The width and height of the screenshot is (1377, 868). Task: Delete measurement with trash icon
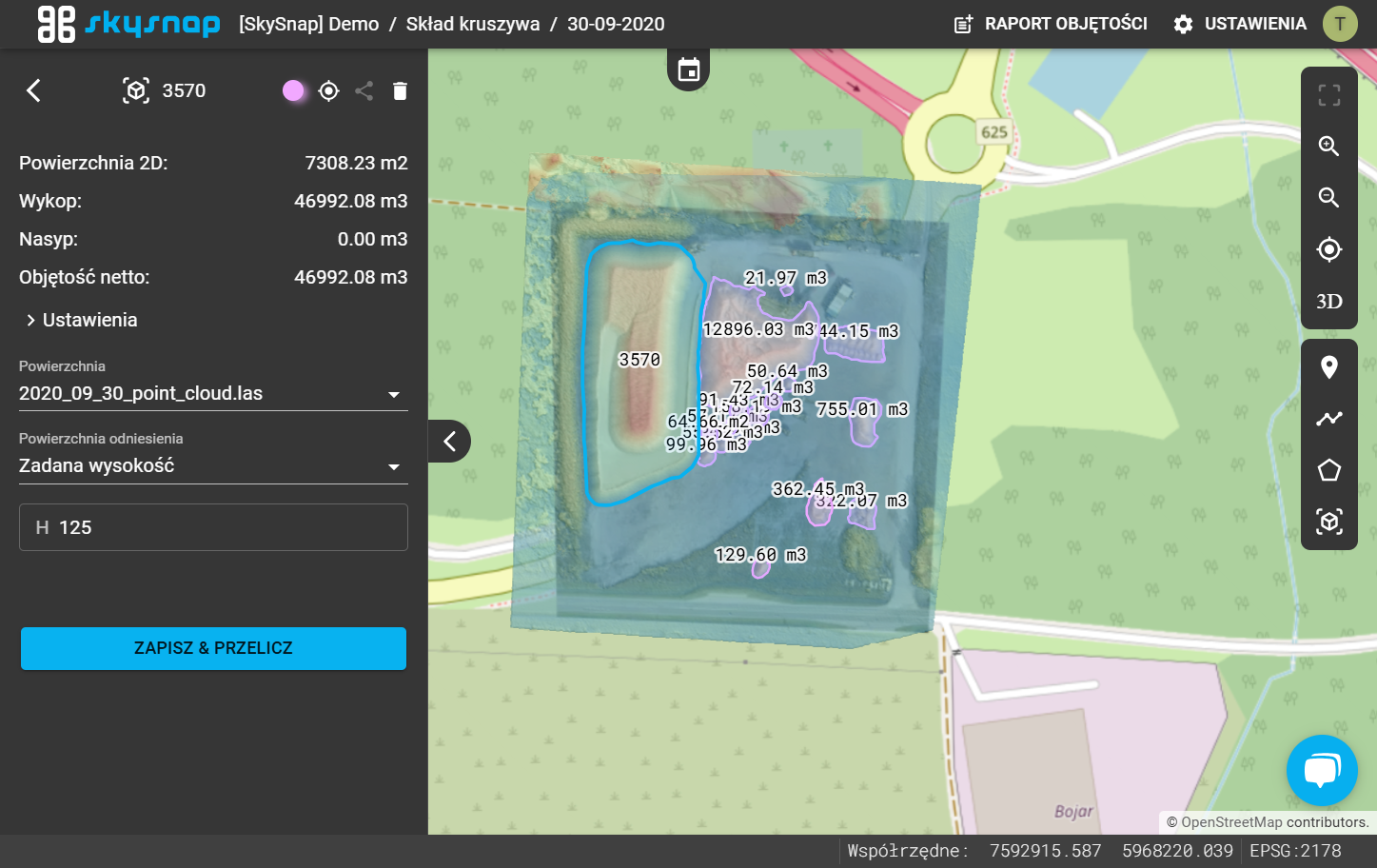(400, 90)
